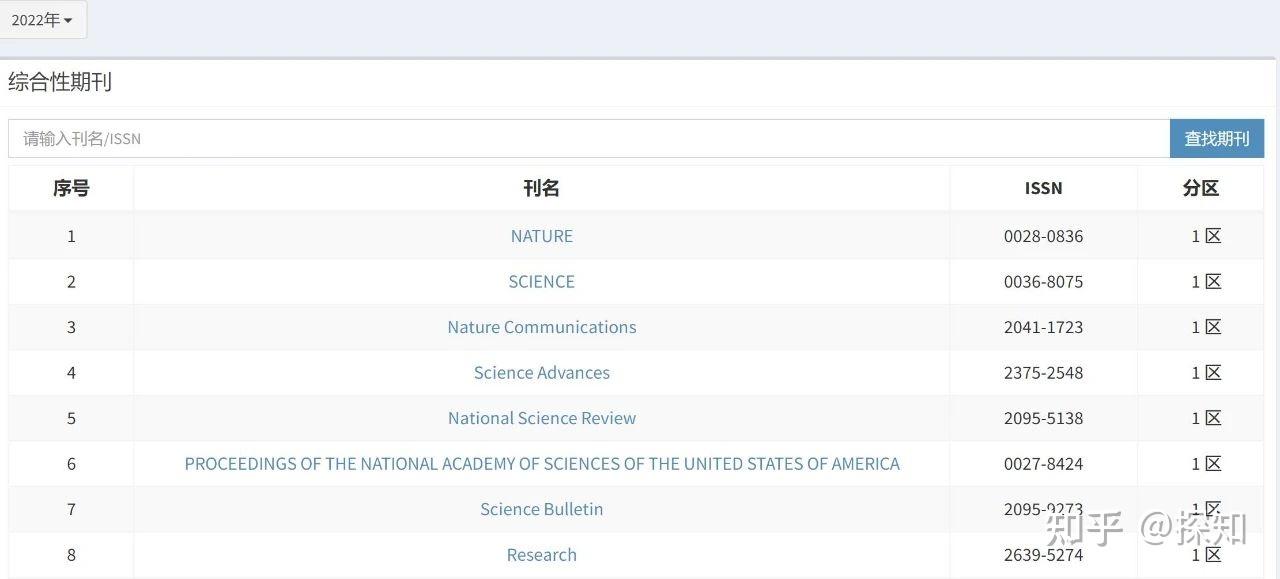Image resolution: width=1280 pixels, height=579 pixels.
Task: Click the 刊名 column header
Action: 541,188
